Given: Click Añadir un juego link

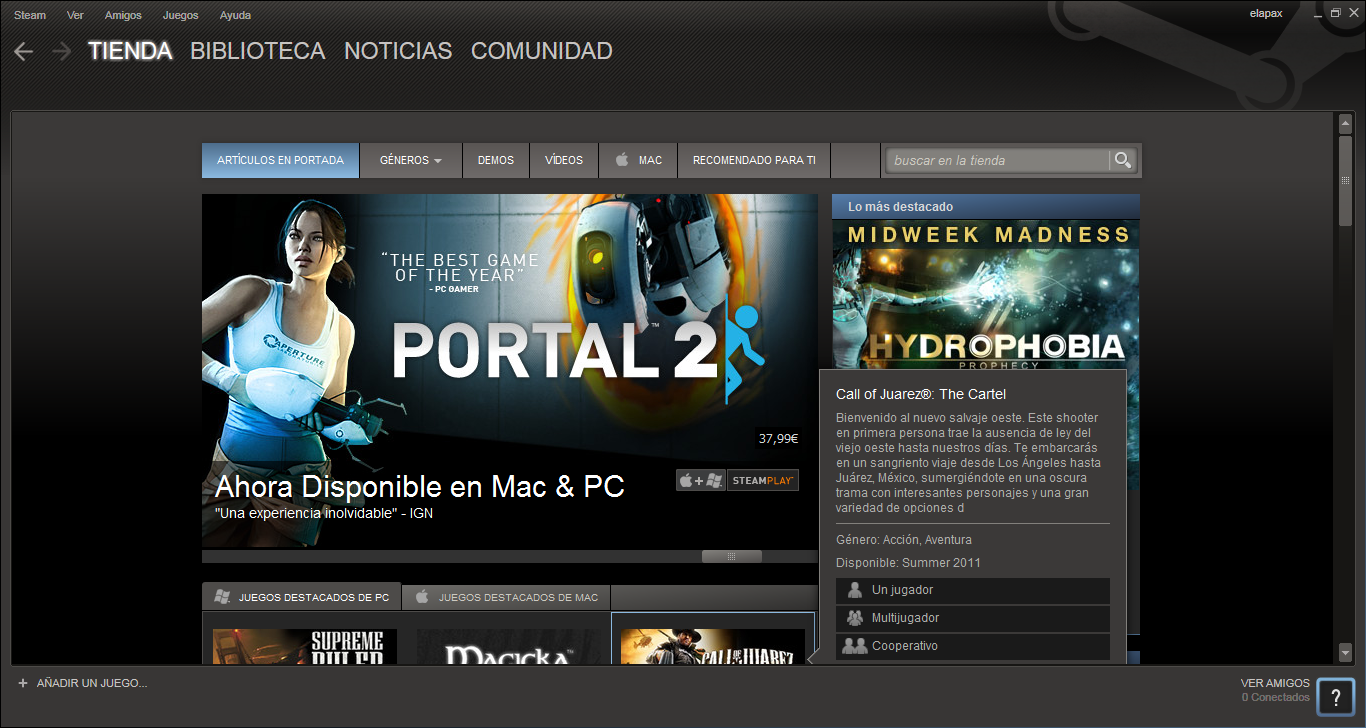Looking at the screenshot, I should (x=92, y=683).
